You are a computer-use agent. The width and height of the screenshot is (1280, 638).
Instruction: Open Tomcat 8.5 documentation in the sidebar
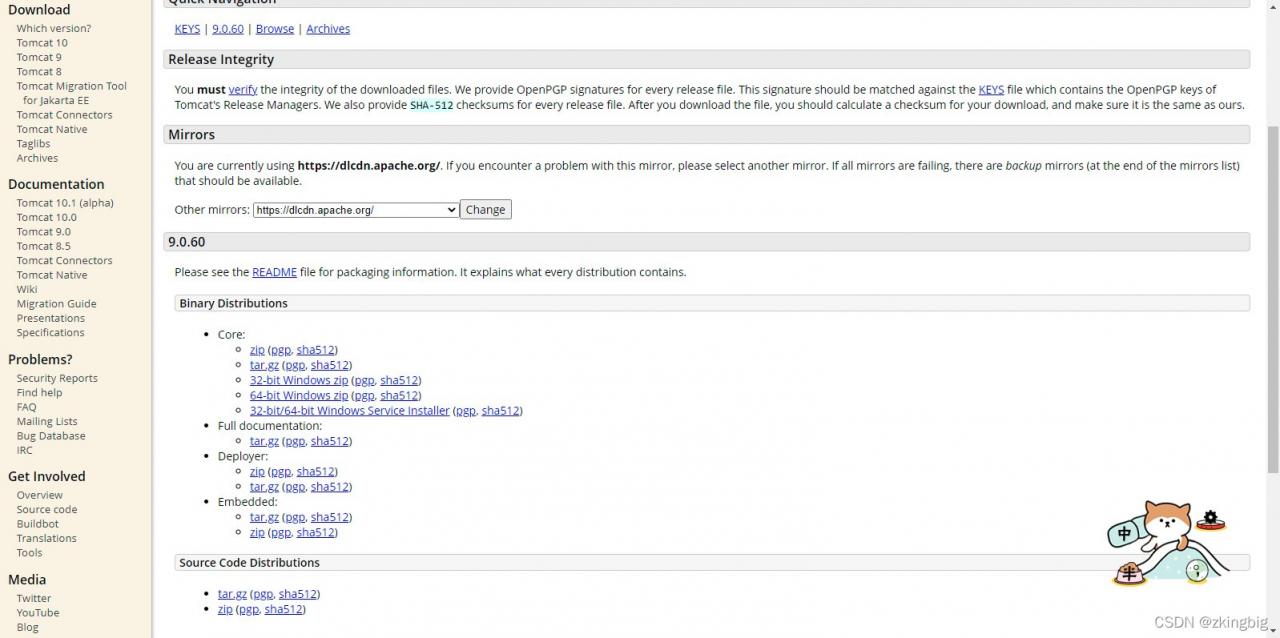pos(43,246)
